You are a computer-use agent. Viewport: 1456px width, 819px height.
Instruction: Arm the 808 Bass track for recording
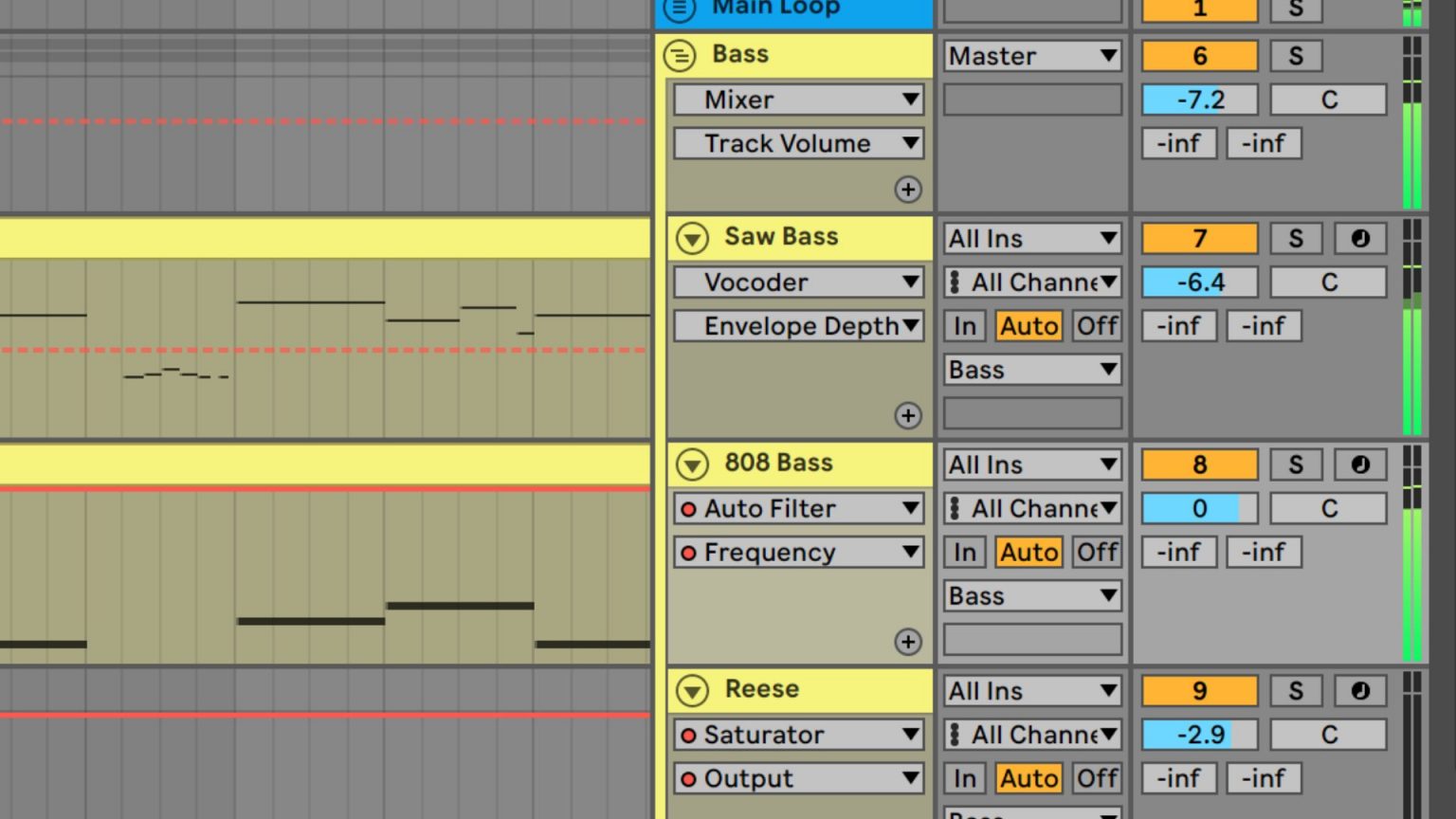(x=1359, y=464)
